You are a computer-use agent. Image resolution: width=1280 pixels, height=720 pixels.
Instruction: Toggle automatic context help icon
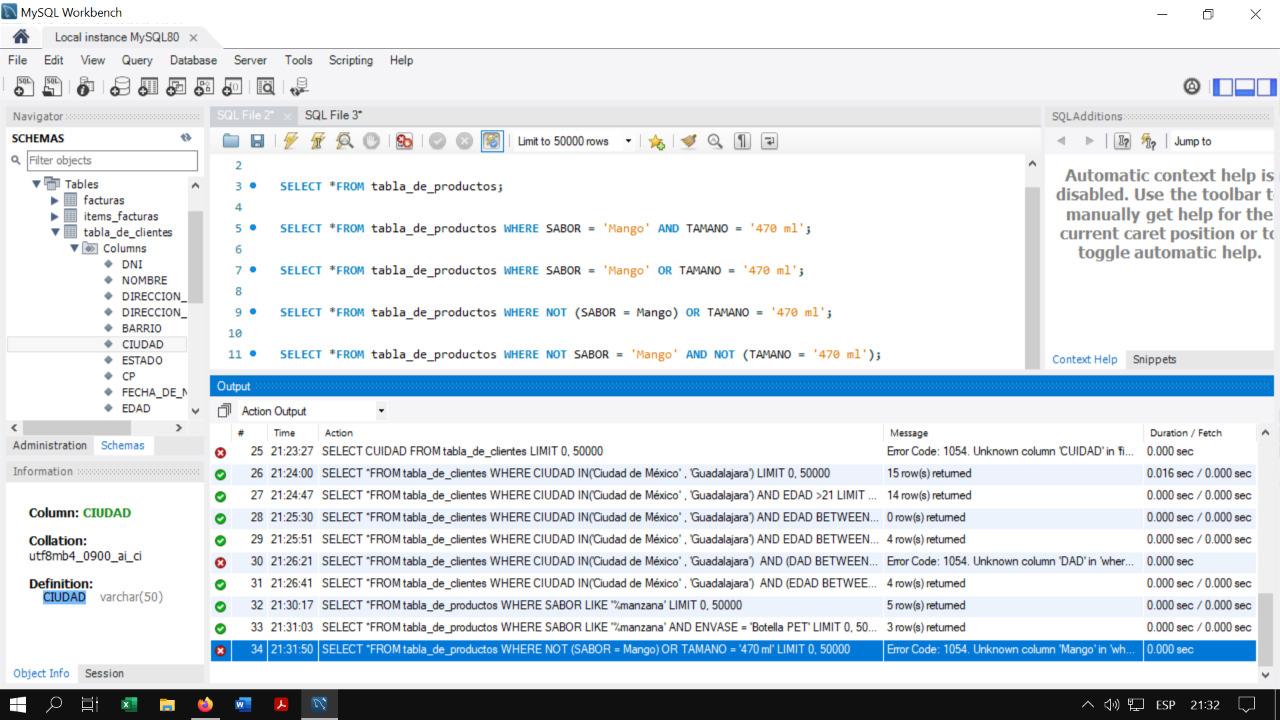click(1148, 141)
